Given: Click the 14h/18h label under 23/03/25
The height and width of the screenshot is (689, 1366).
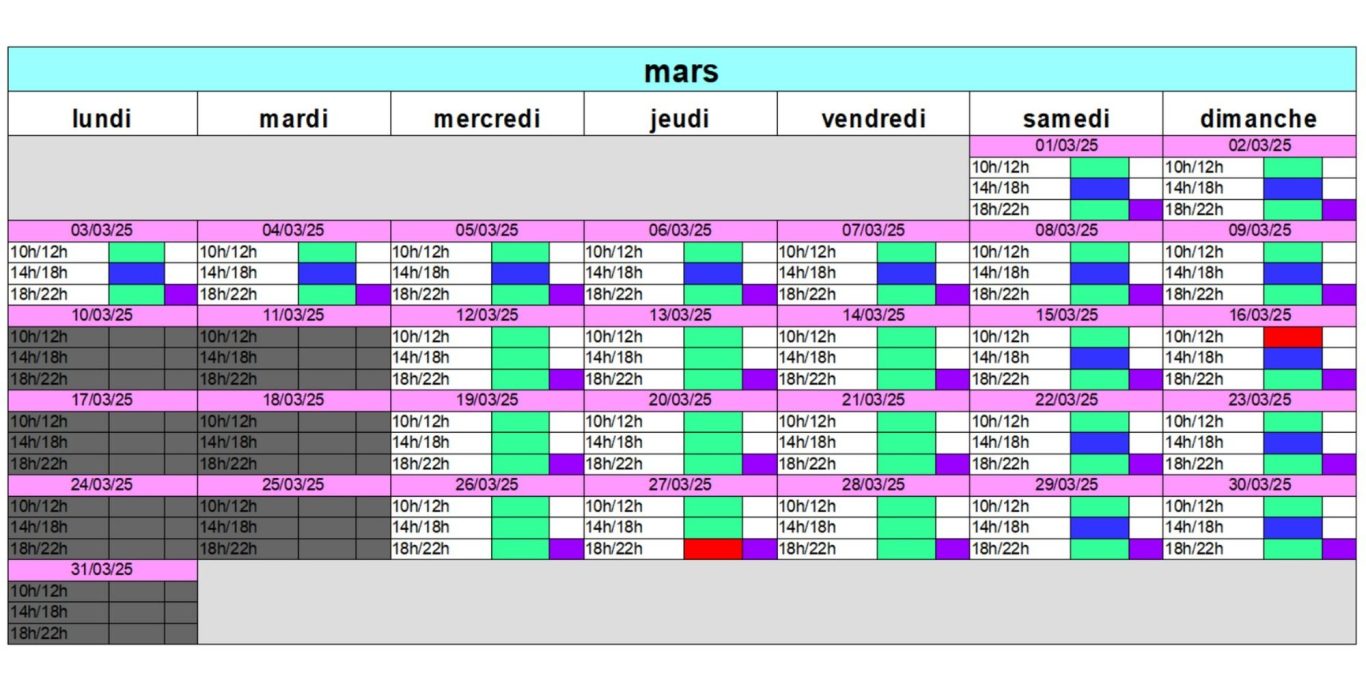Looking at the screenshot, I should pos(1193,442).
